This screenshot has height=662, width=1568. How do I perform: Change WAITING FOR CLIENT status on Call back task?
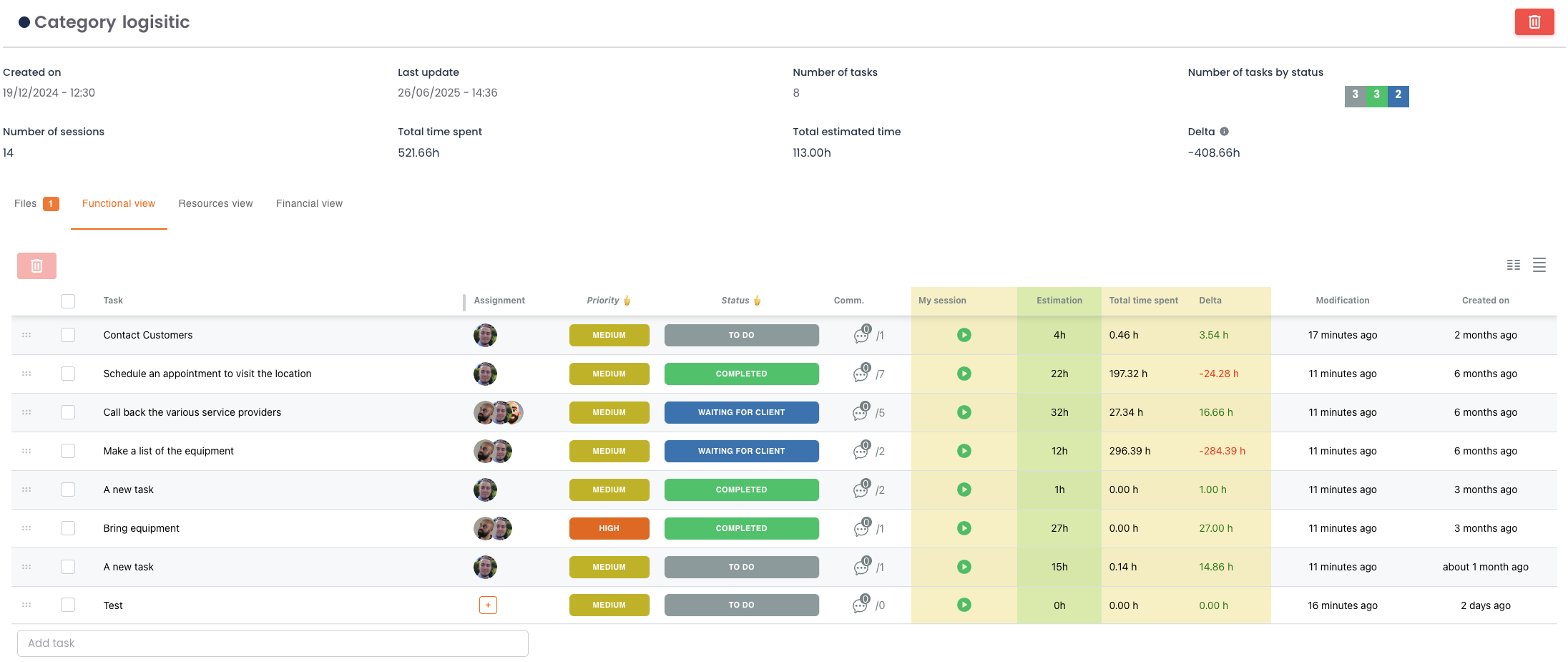click(741, 412)
